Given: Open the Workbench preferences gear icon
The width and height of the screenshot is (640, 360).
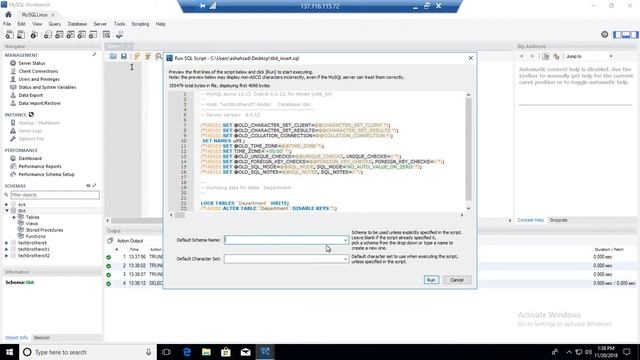Looking at the screenshot, I should pos(604,35).
